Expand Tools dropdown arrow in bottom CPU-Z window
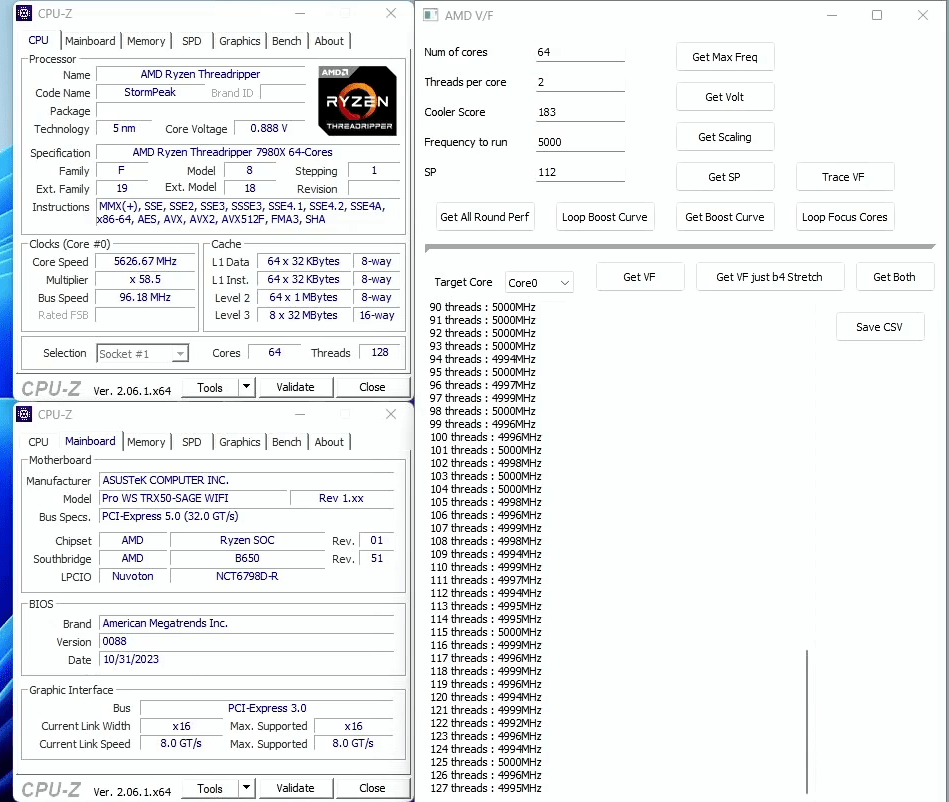 [246, 787]
